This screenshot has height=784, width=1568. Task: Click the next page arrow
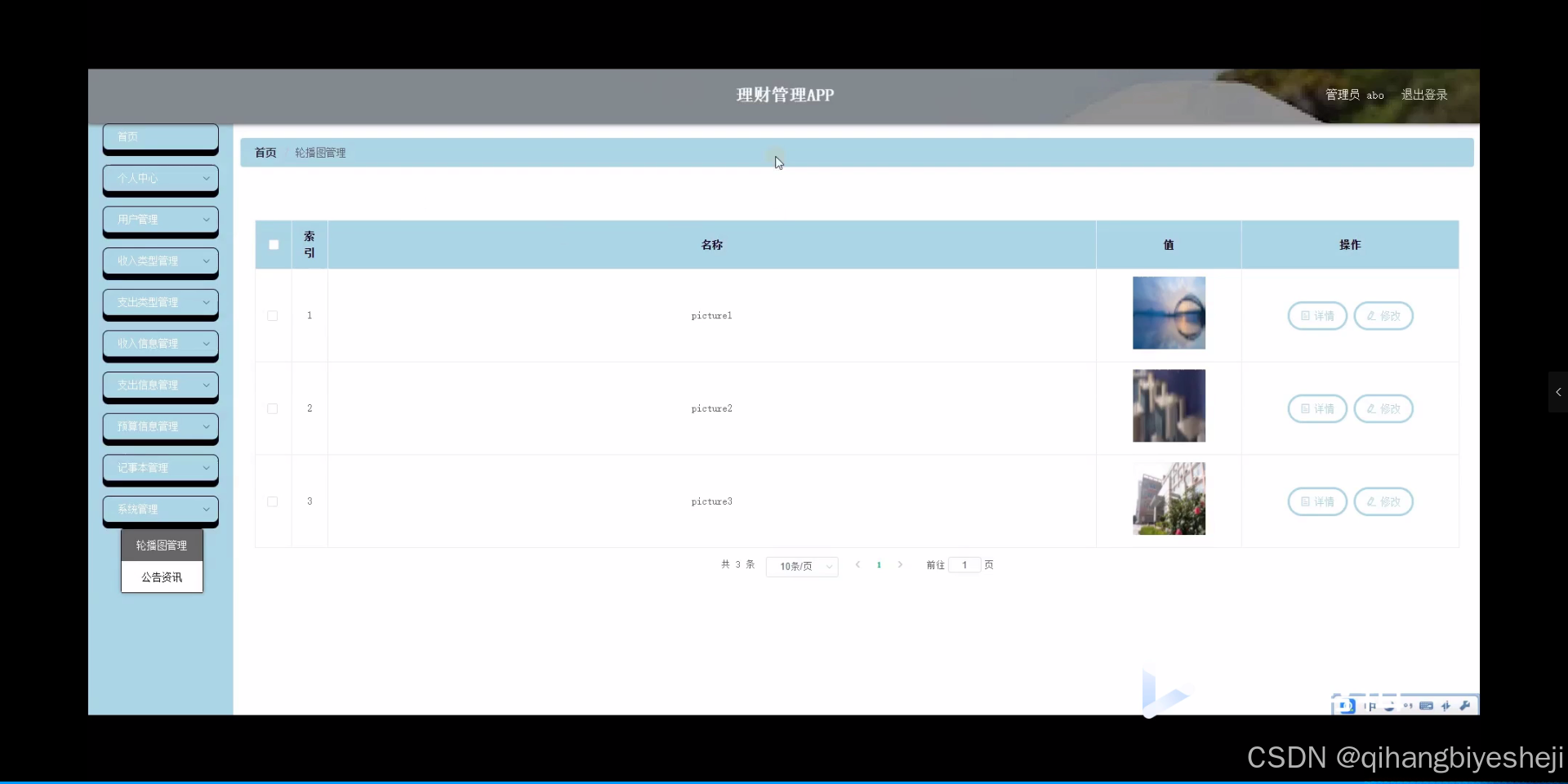point(900,564)
